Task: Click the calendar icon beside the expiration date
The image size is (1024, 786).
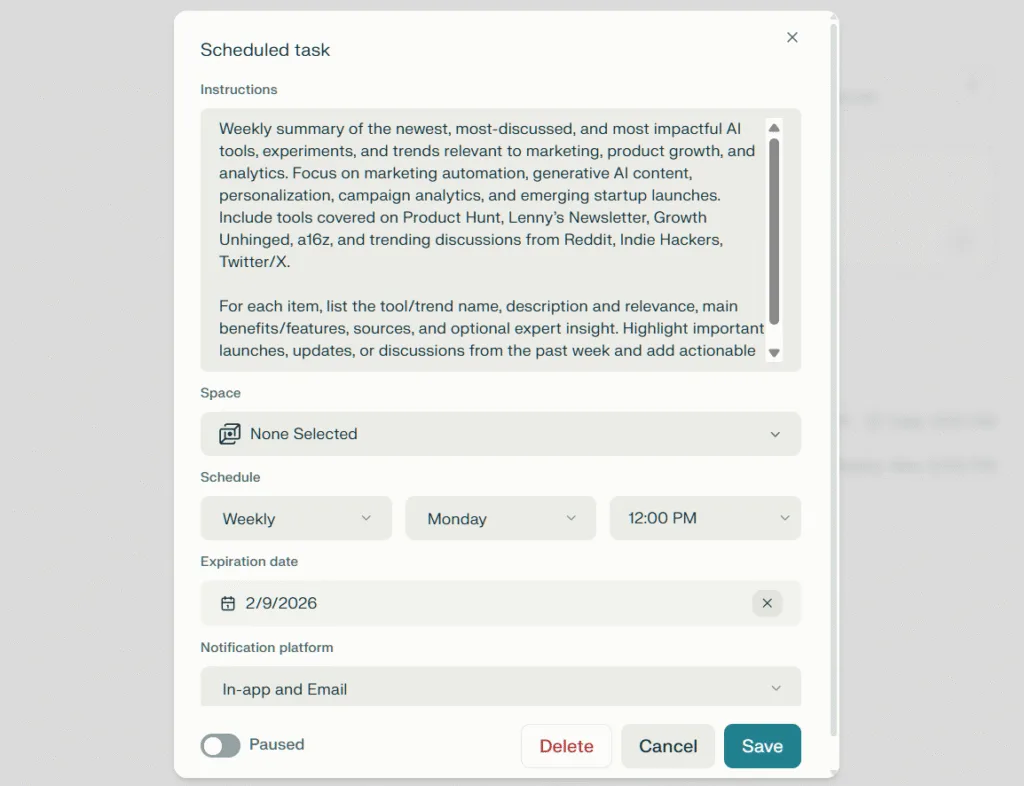Action: pos(228,603)
